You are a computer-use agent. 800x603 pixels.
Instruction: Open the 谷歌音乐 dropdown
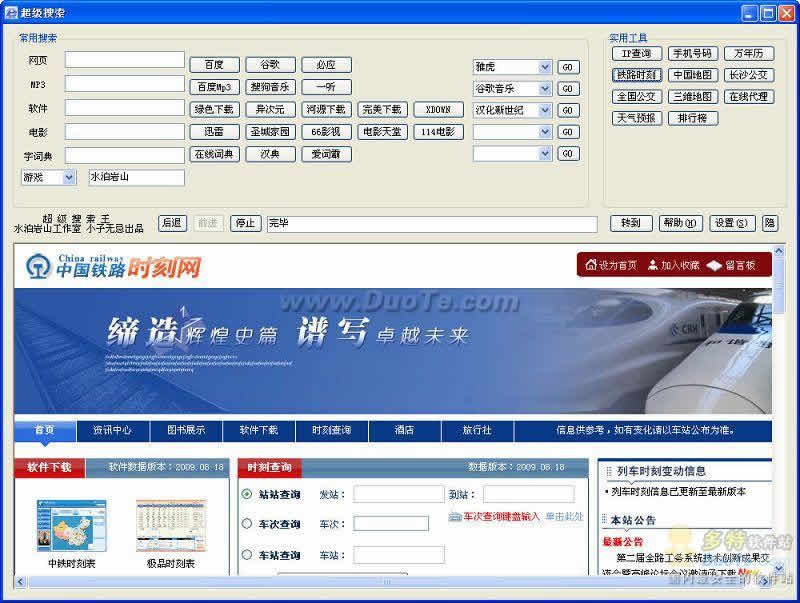point(545,89)
